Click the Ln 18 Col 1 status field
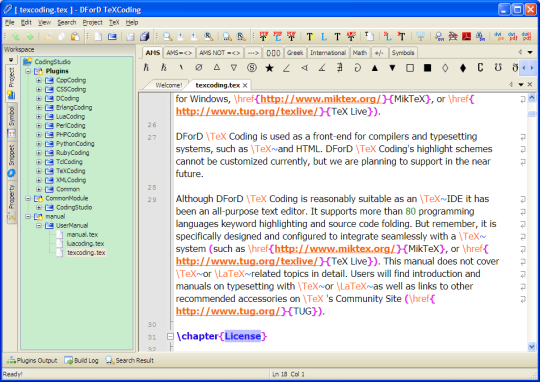This screenshot has height=382, width=540. [288, 374]
